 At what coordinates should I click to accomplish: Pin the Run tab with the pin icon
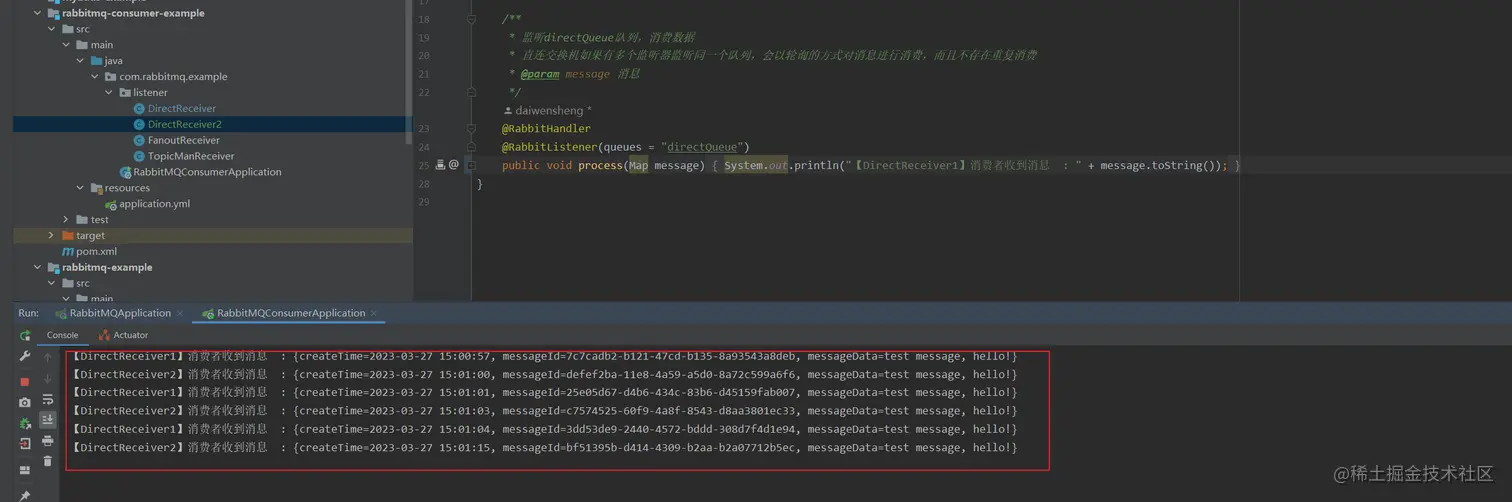pyautogui.click(x=25, y=494)
